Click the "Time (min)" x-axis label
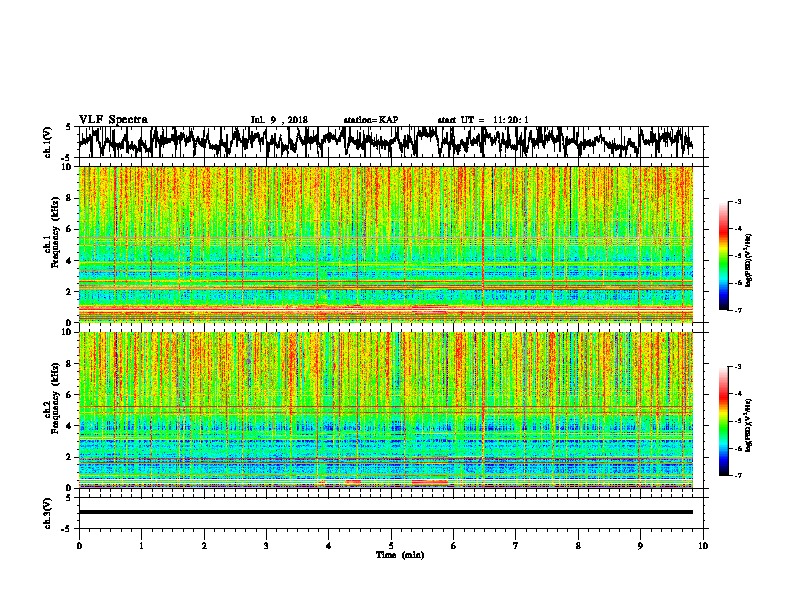The height and width of the screenshot is (612, 792). pyautogui.click(x=400, y=555)
